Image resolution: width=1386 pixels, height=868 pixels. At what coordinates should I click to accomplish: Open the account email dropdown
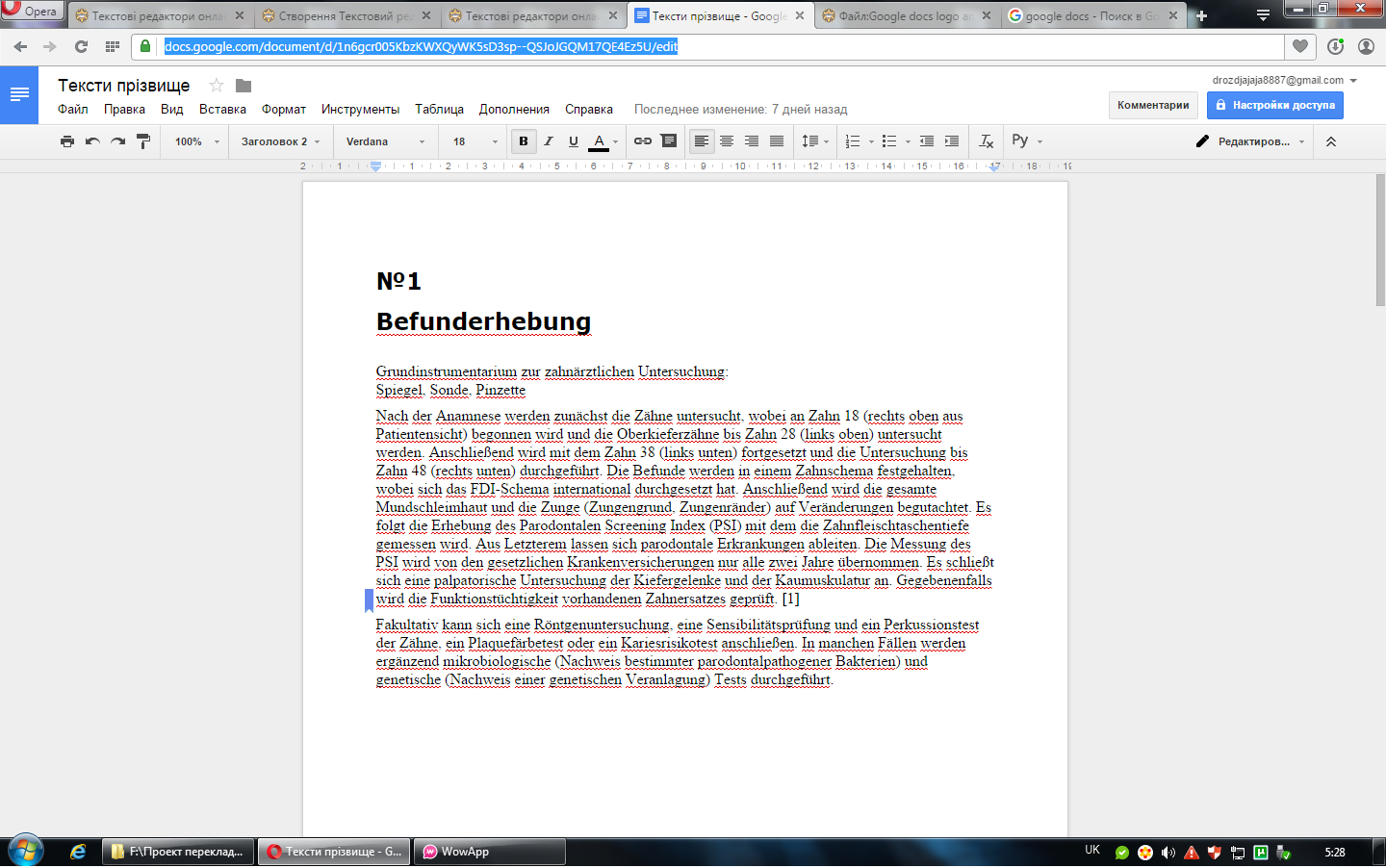click(1284, 80)
